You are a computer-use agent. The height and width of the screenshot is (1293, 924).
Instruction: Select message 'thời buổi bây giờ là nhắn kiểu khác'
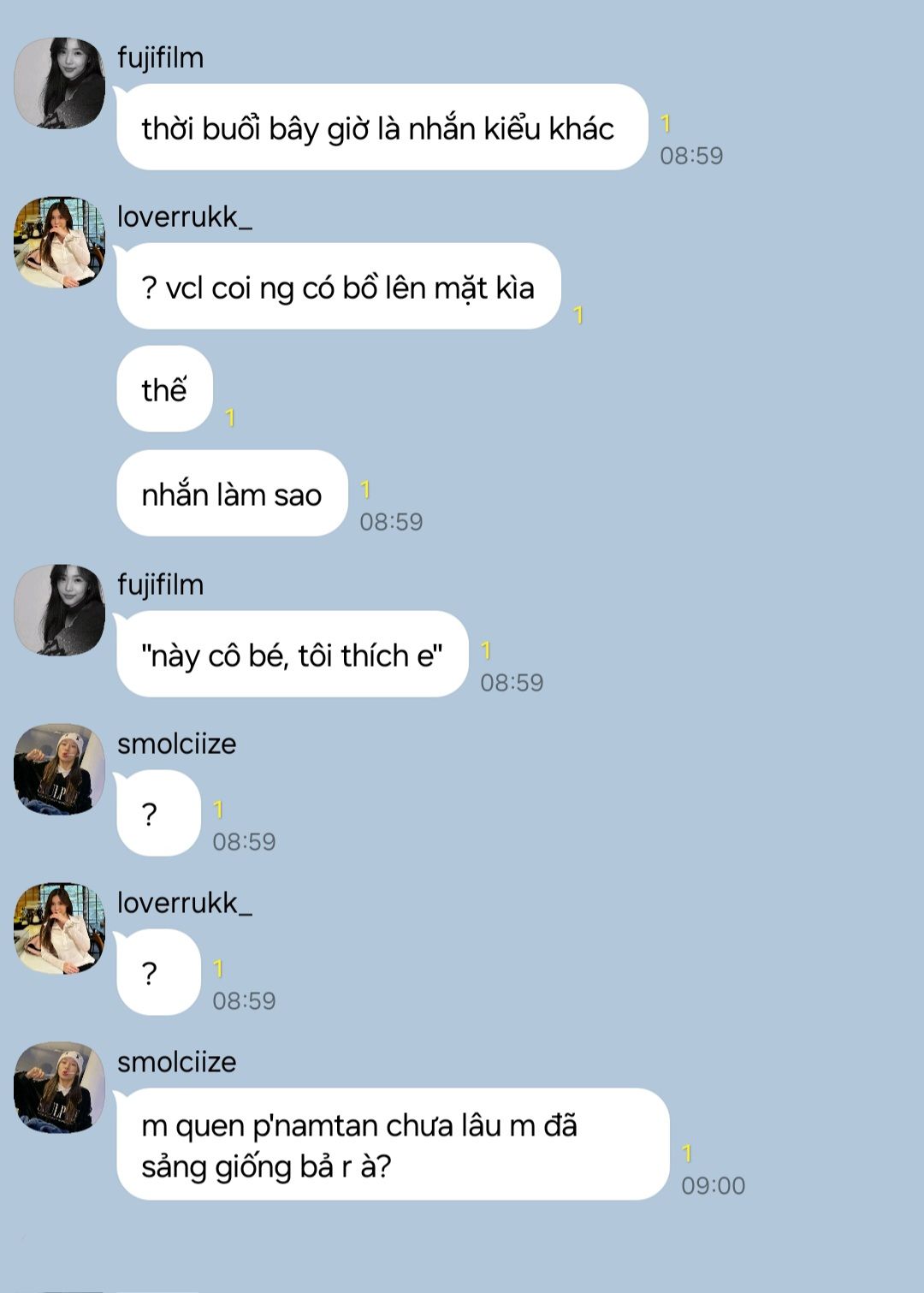click(x=382, y=128)
